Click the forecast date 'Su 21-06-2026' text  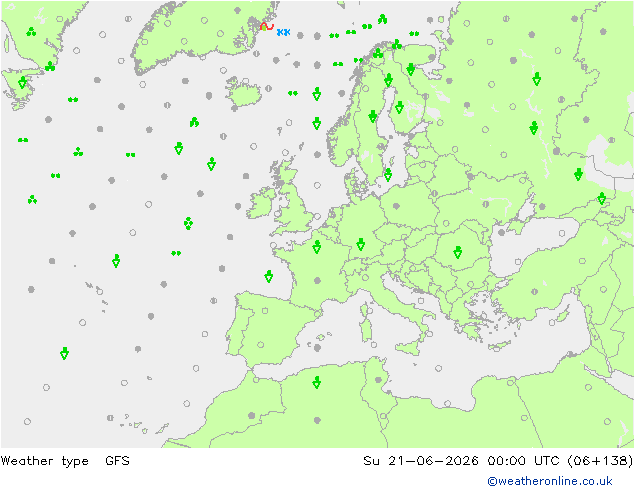coord(421,460)
